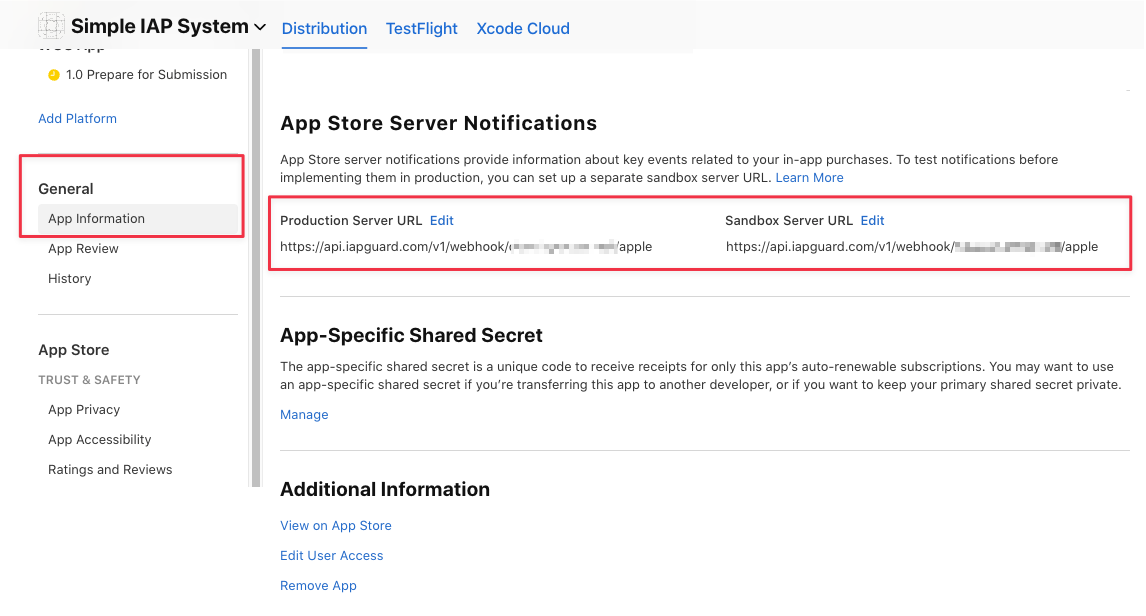Open 1.0 Prepare for Submission version
The width and height of the screenshot is (1146, 616).
146,75
